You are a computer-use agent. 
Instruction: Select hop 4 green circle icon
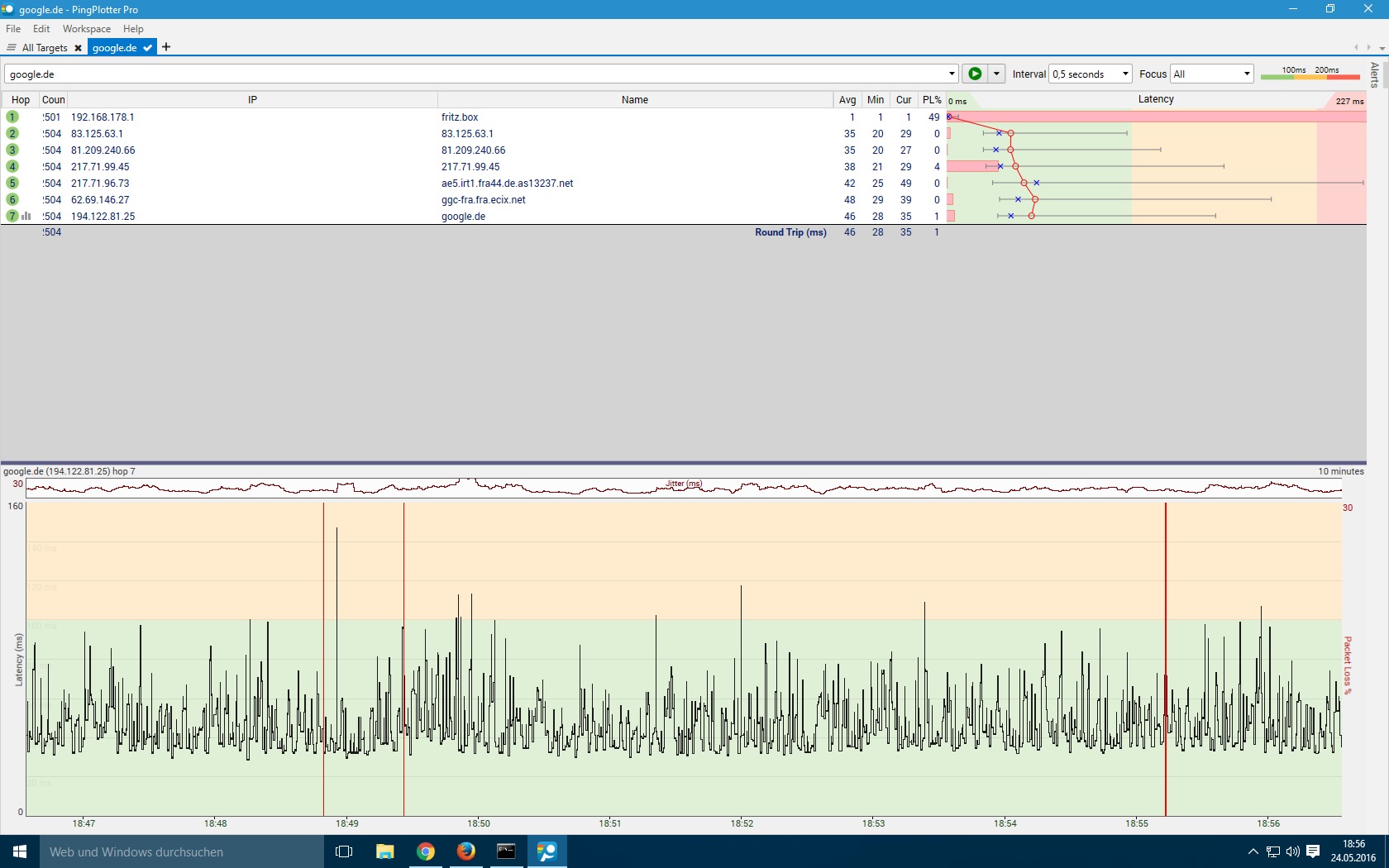(12, 166)
